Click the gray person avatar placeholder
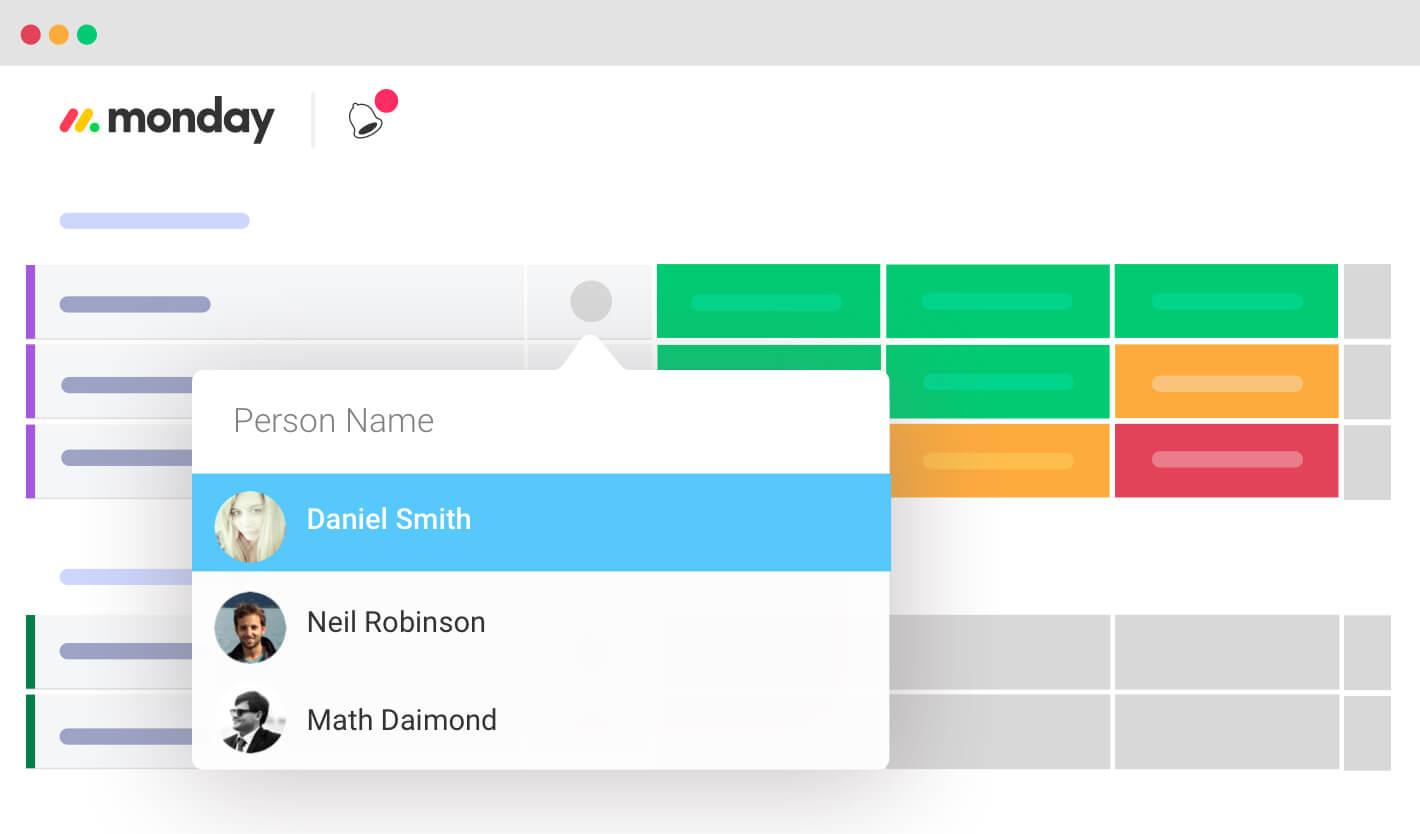 591,301
